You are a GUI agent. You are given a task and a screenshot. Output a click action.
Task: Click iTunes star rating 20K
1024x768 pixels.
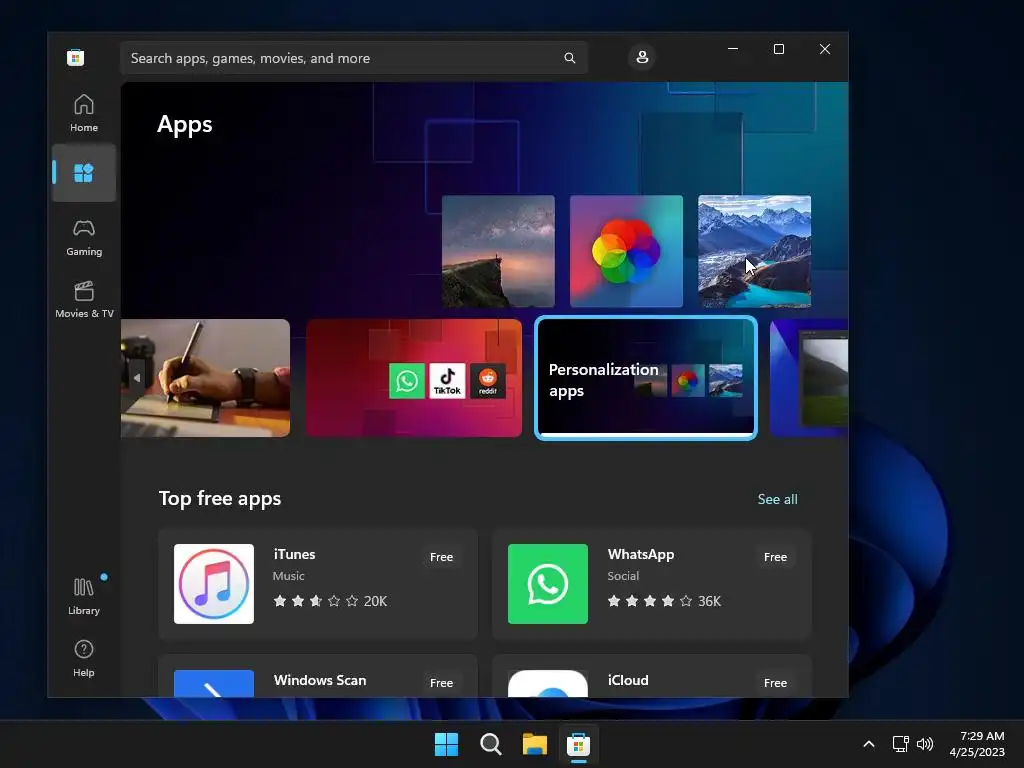click(x=330, y=601)
